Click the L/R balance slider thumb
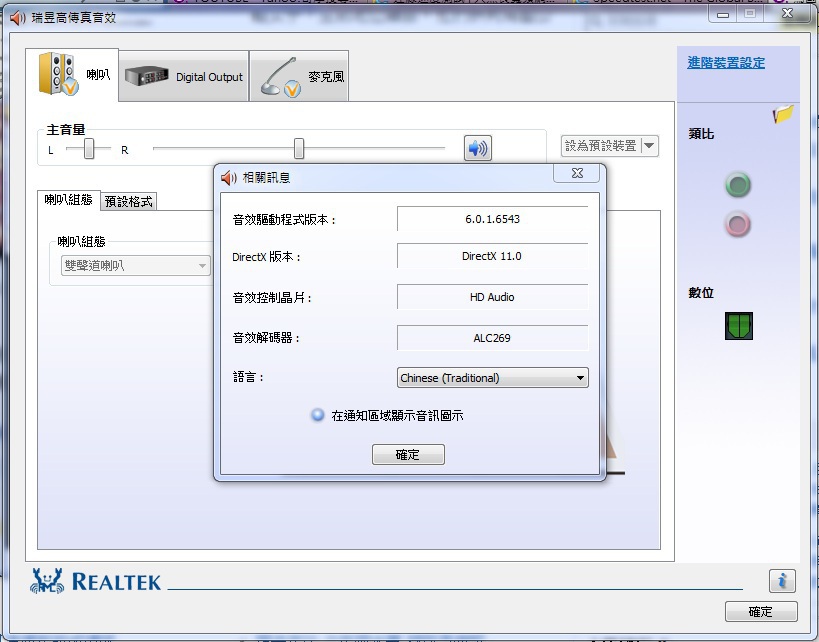 pos(89,149)
